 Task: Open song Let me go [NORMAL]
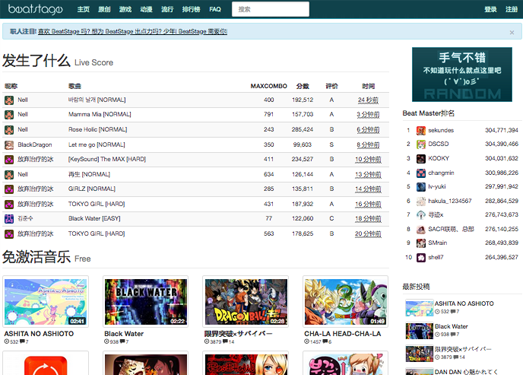tap(97, 145)
